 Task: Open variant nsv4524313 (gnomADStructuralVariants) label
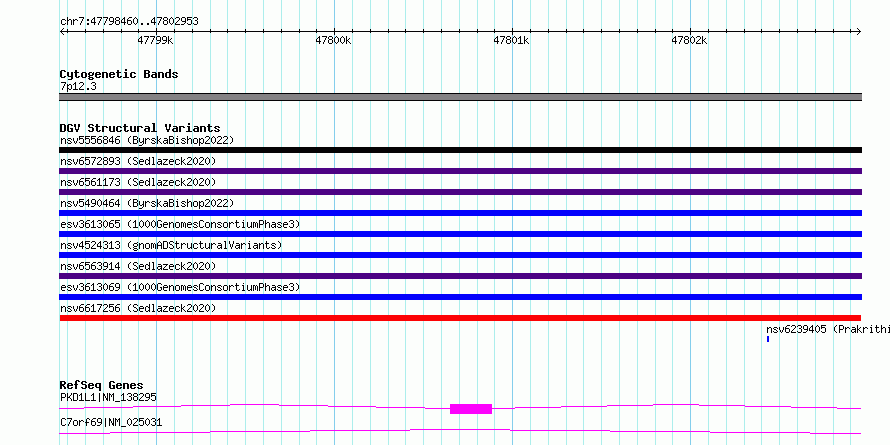pos(171,245)
